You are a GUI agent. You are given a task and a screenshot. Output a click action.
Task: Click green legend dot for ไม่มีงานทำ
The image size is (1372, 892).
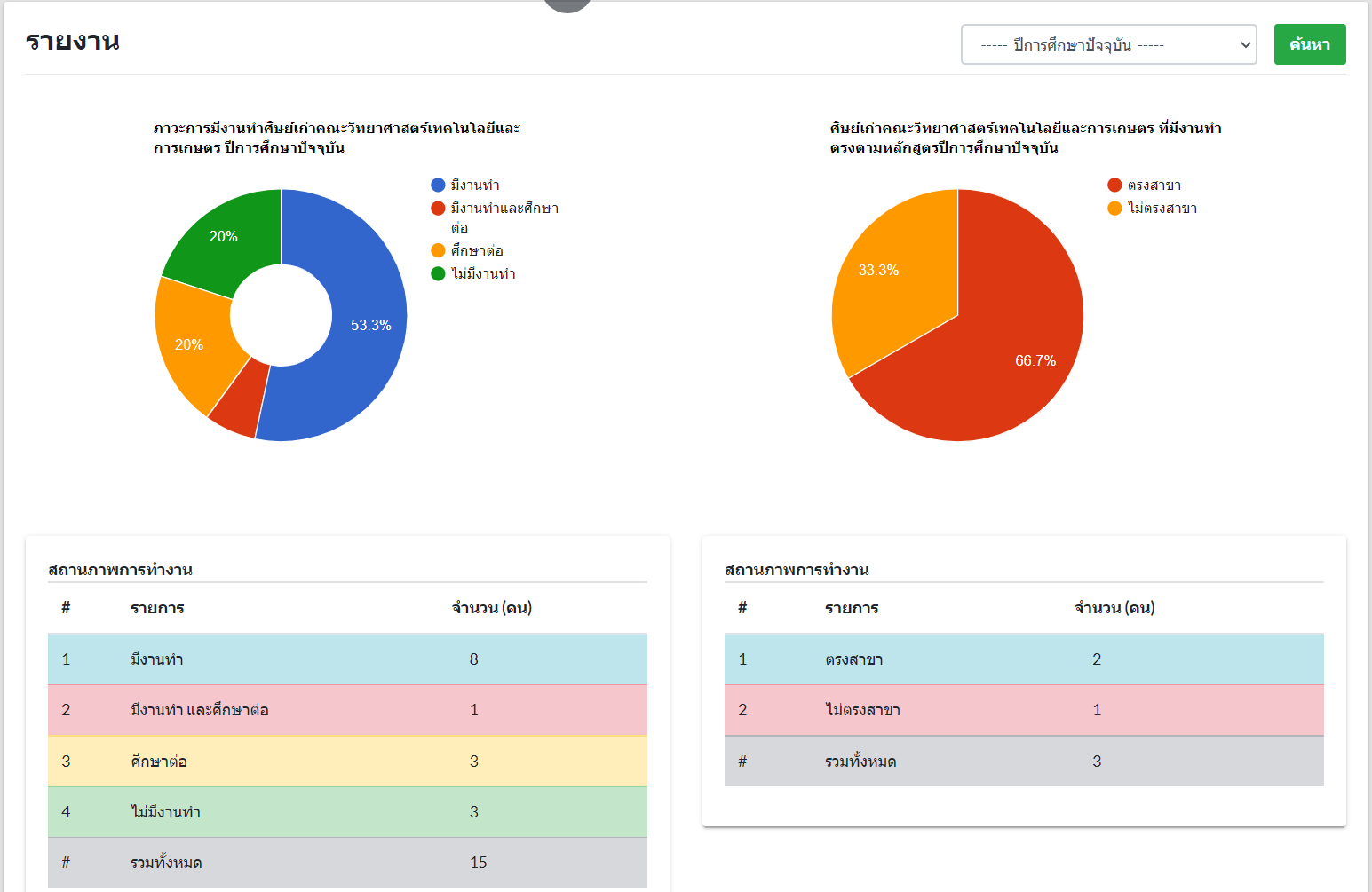[x=438, y=273]
